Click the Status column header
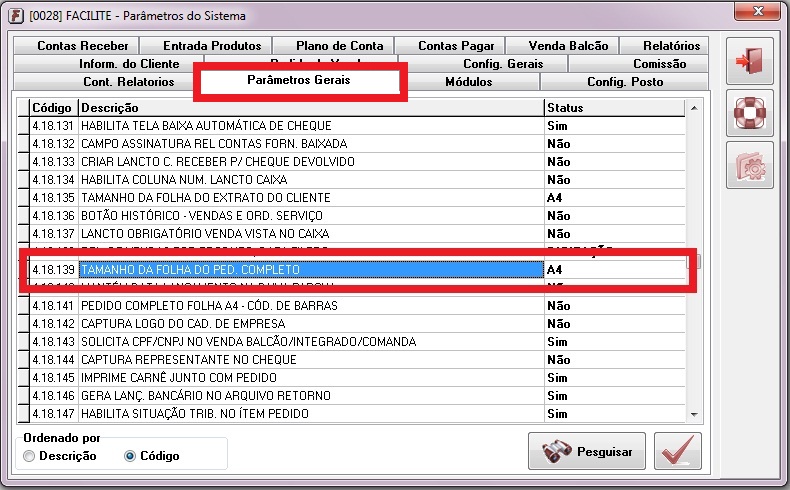 615,108
